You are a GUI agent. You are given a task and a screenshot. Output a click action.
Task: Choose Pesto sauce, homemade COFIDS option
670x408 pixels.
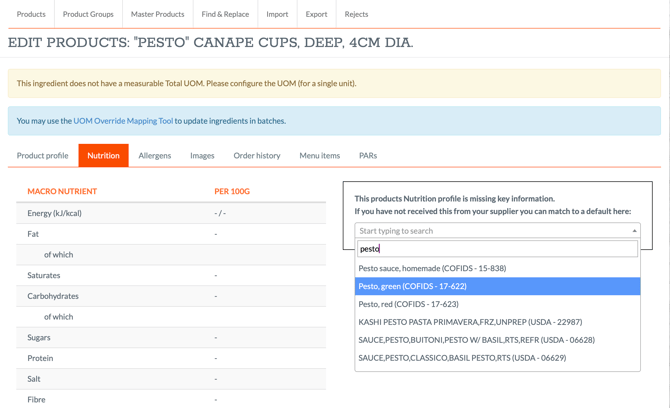pos(432,268)
